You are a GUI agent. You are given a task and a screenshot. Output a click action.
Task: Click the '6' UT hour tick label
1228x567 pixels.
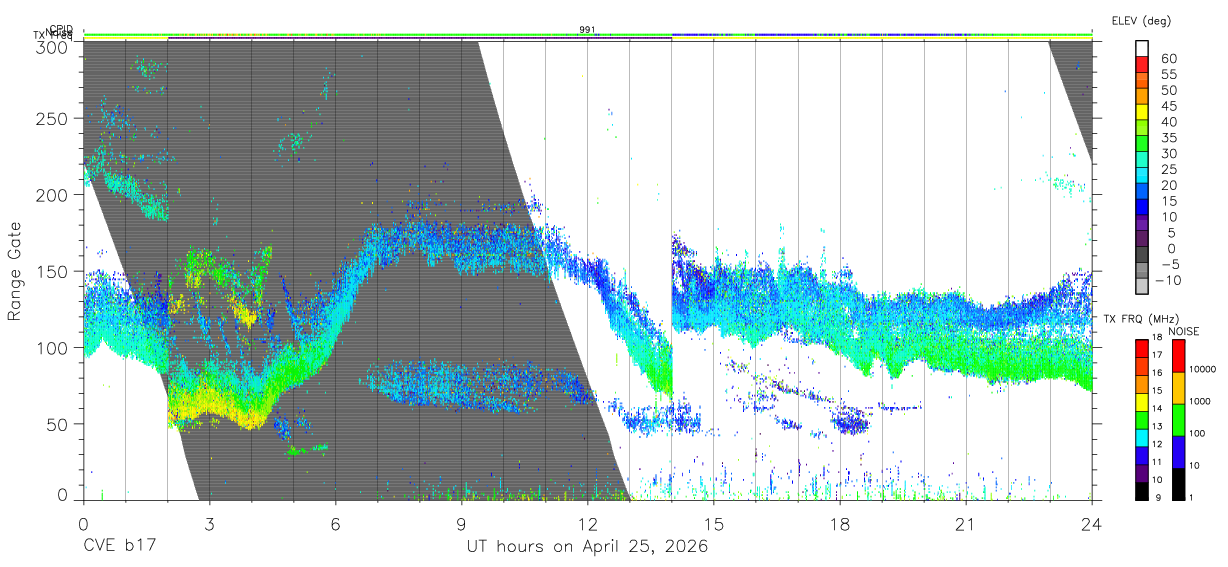click(335, 524)
